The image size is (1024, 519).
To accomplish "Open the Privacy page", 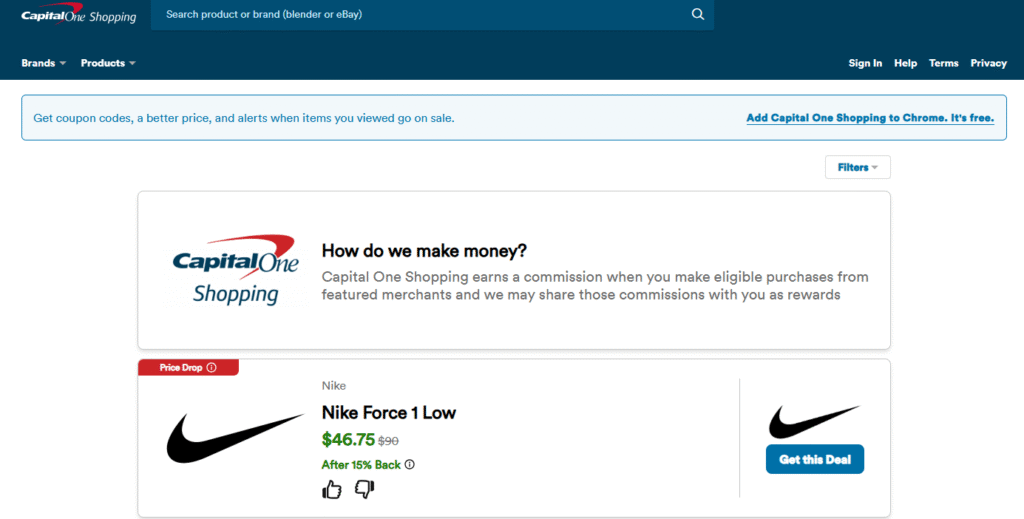I will point(988,63).
